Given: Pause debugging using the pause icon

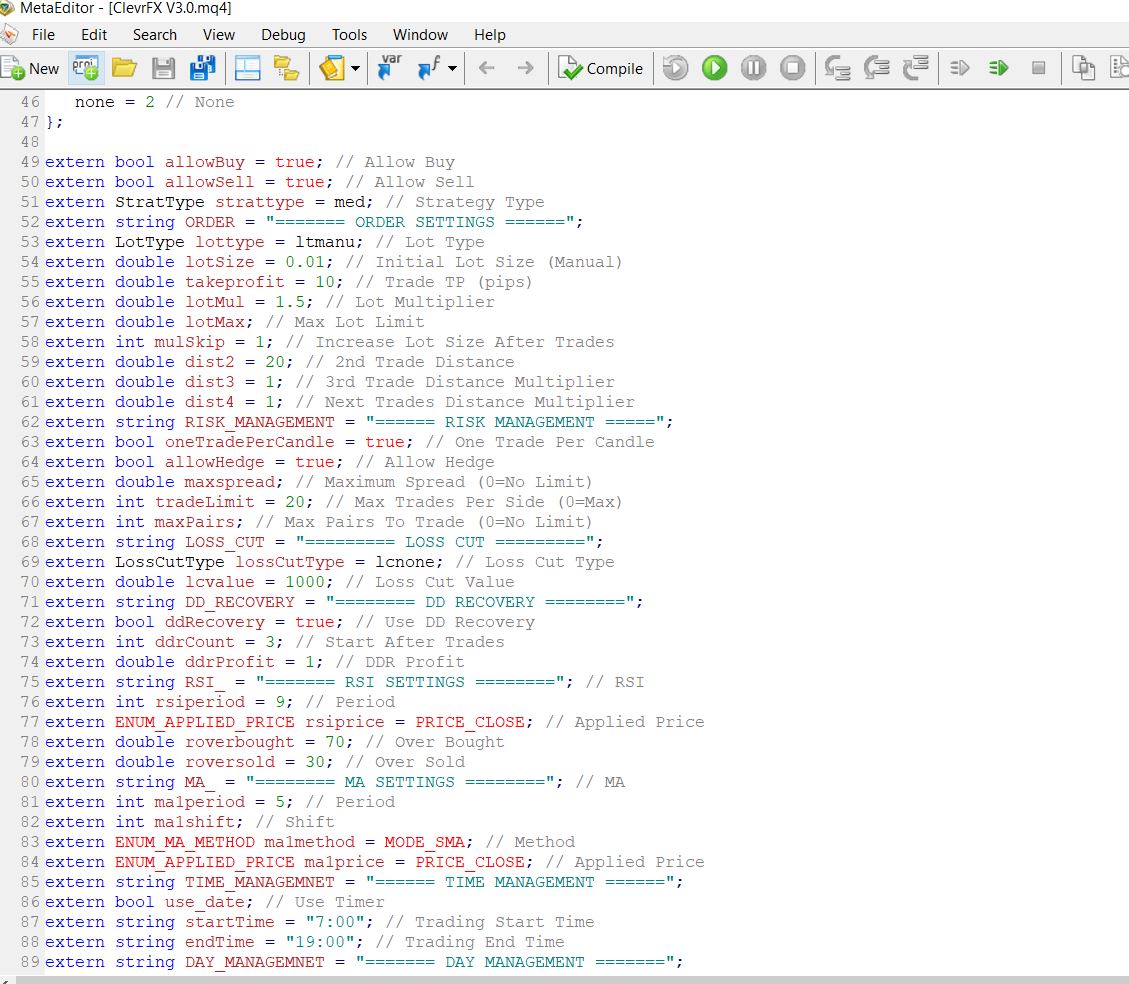Looking at the screenshot, I should pos(753,68).
